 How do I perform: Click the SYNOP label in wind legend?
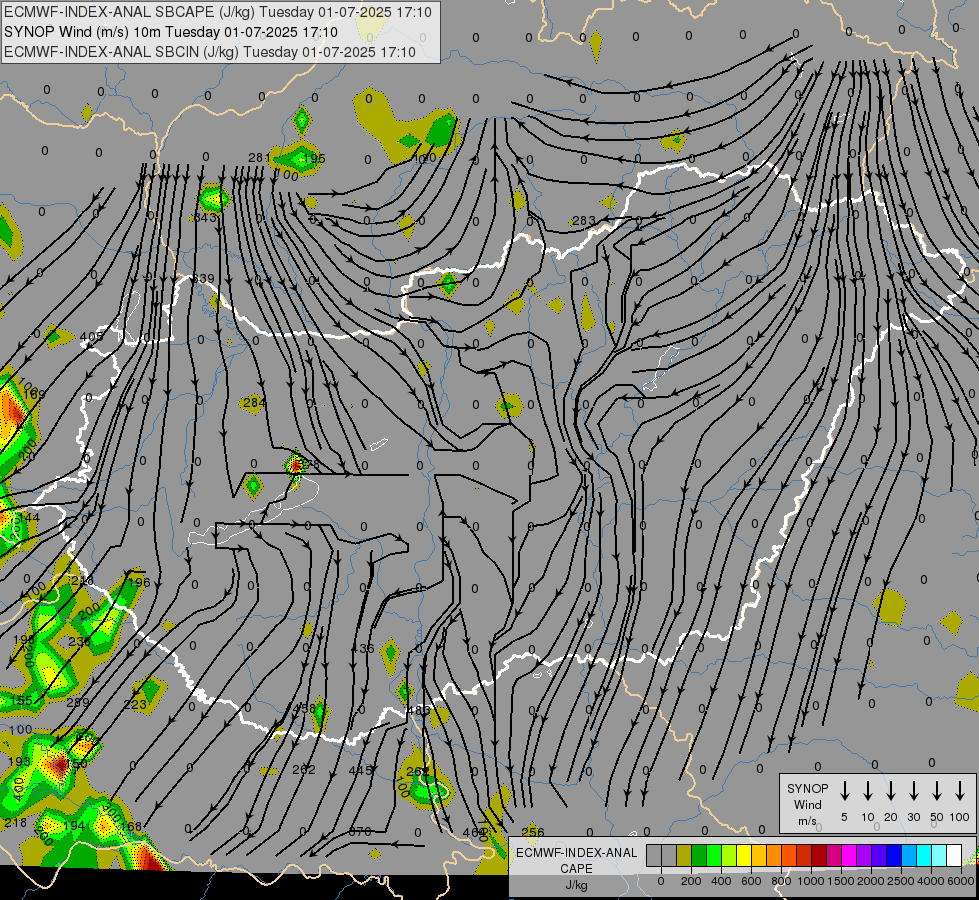pyautogui.click(x=807, y=788)
